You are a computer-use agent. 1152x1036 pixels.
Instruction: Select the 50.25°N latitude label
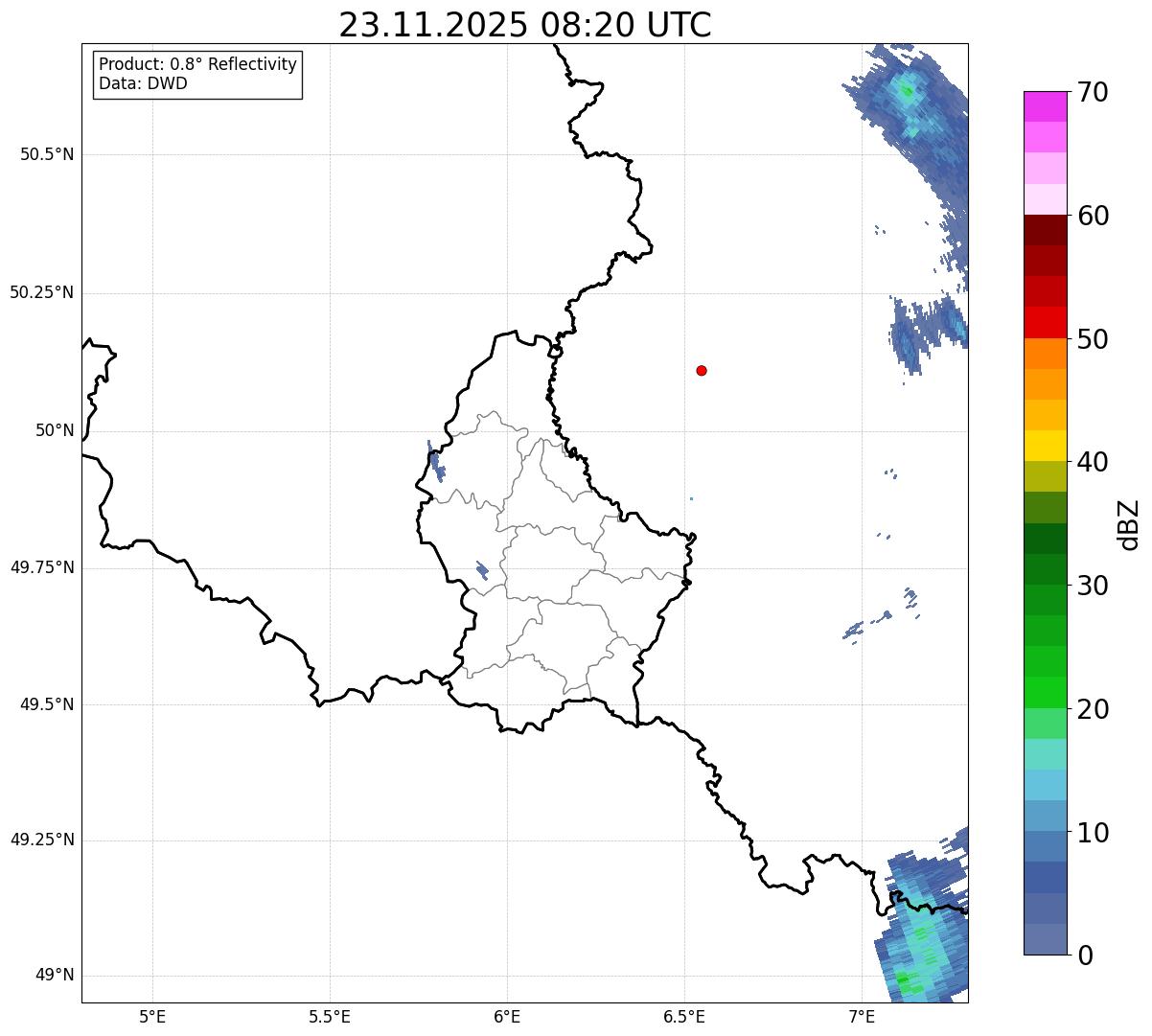pyautogui.click(x=42, y=292)
